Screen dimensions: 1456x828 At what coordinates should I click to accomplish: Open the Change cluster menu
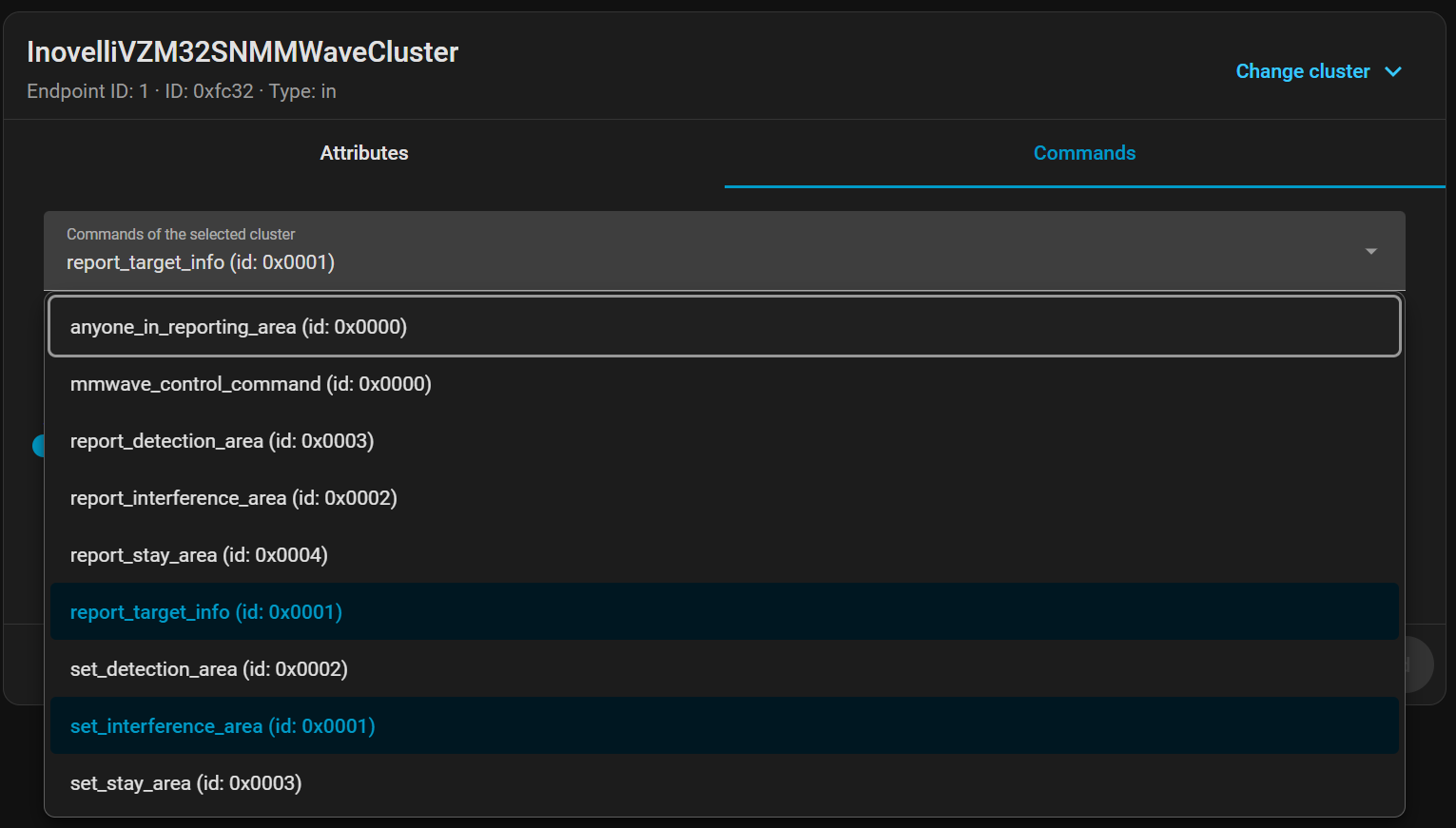tap(1318, 71)
